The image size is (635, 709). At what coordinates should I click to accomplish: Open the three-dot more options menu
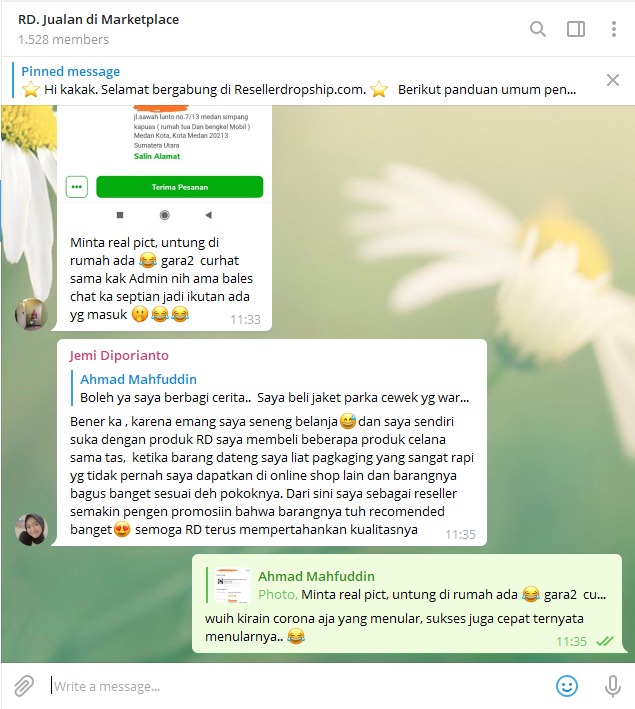(613, 29)
